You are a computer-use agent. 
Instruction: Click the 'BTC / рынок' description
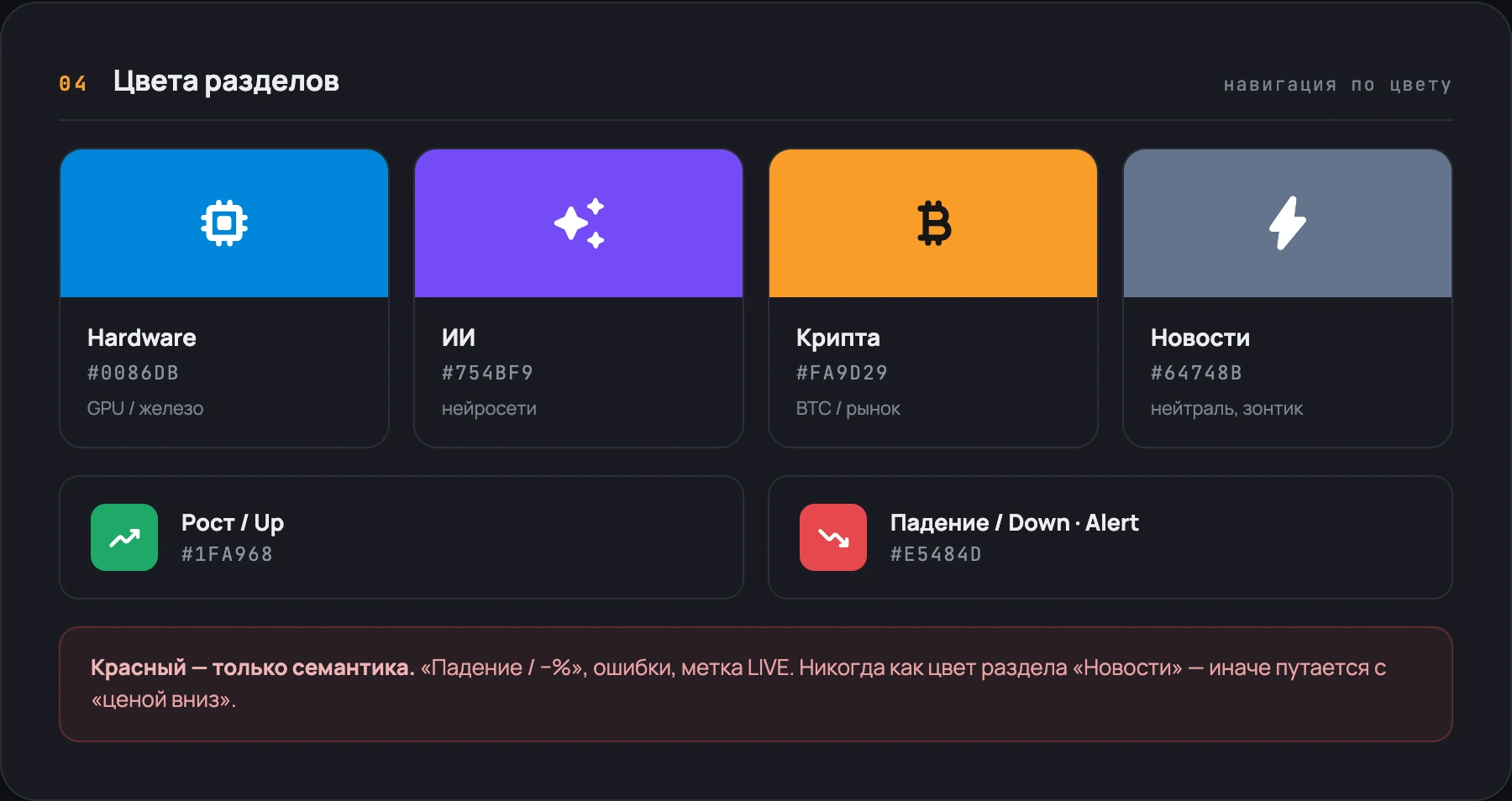click(848, 409)
